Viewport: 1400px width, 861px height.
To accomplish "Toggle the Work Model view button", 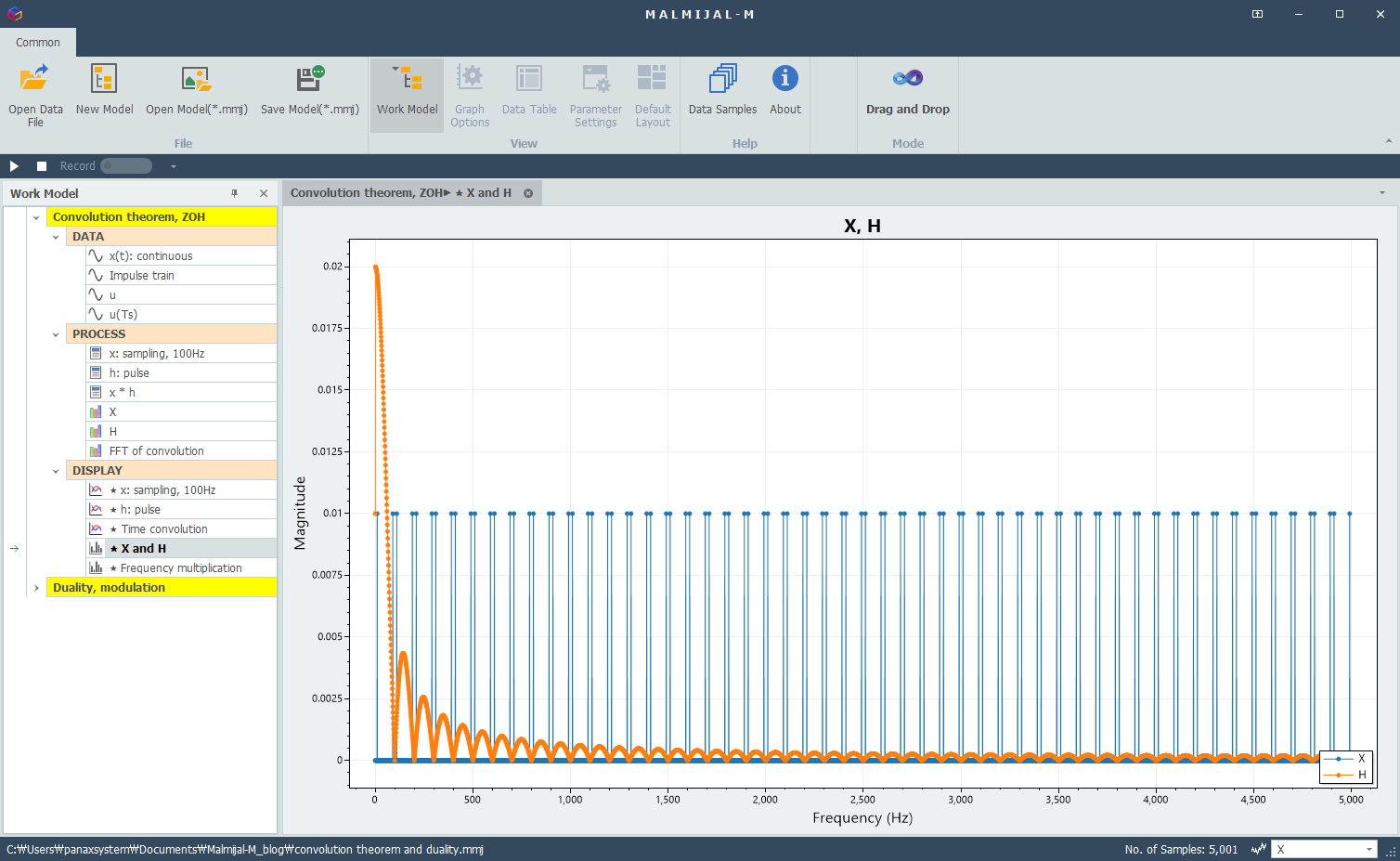I will [x=407, y=95].
